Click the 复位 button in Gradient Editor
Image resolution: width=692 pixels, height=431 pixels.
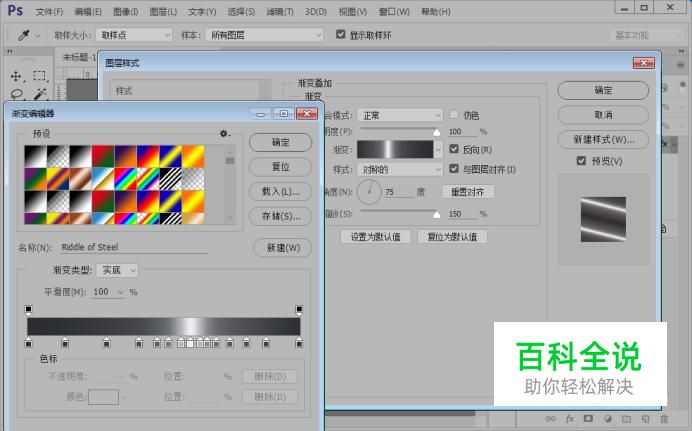coord(280,166)
